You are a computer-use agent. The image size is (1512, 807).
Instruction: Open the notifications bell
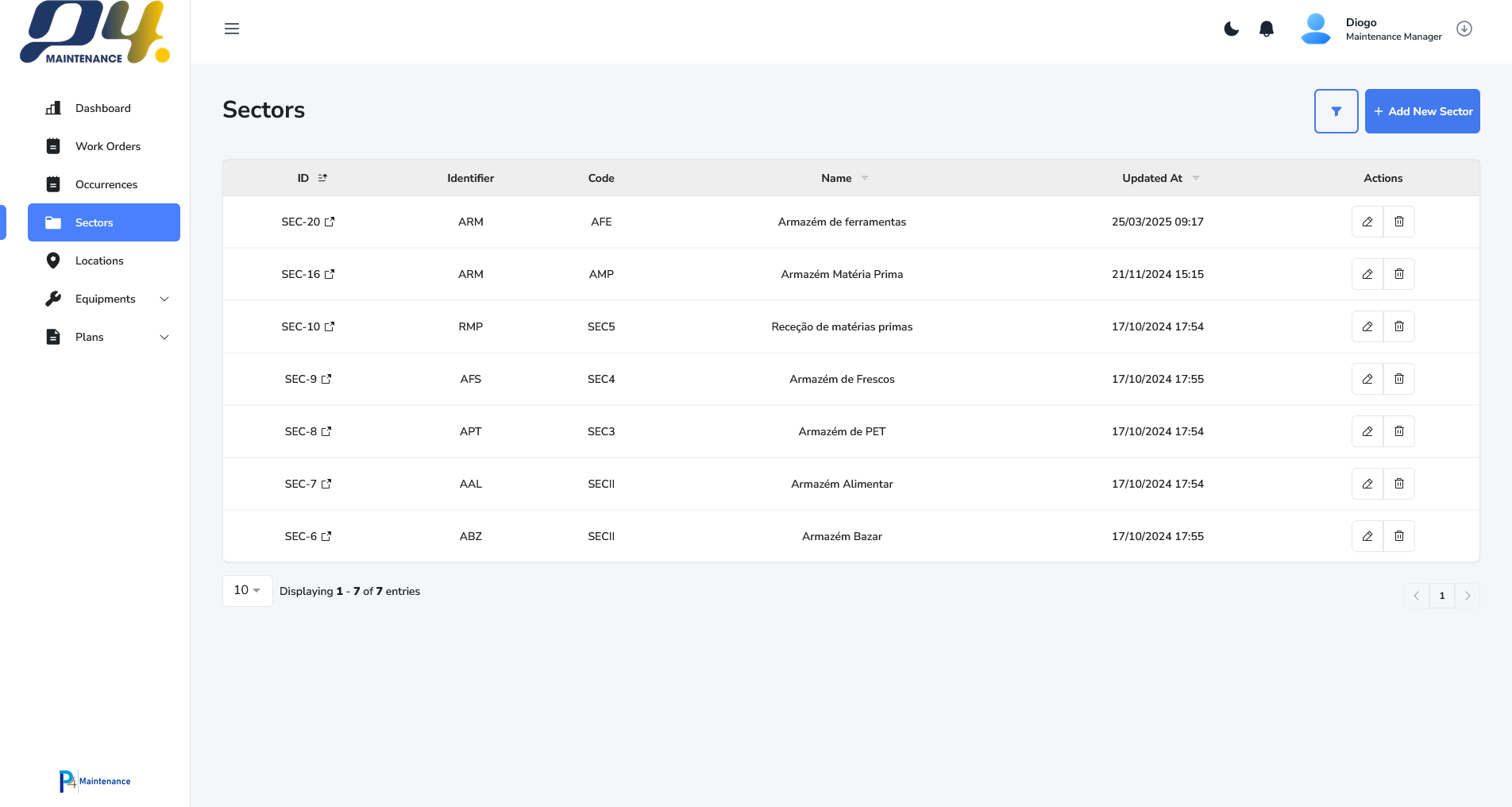[x=1267, y=29]
